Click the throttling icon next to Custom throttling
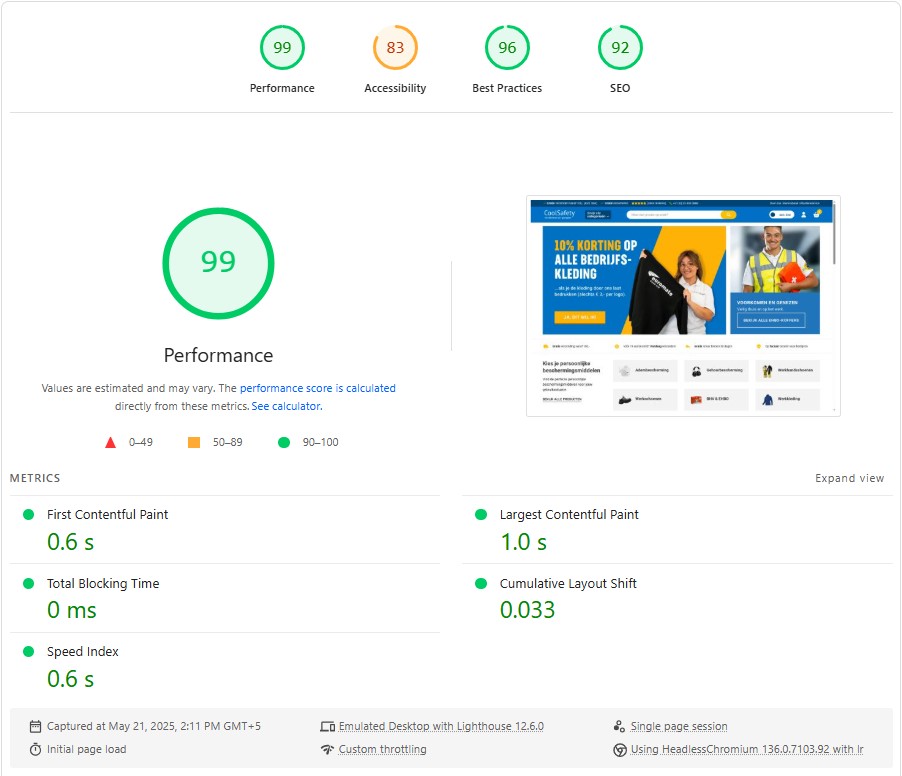The image size is (902, 776). point(327,749)
